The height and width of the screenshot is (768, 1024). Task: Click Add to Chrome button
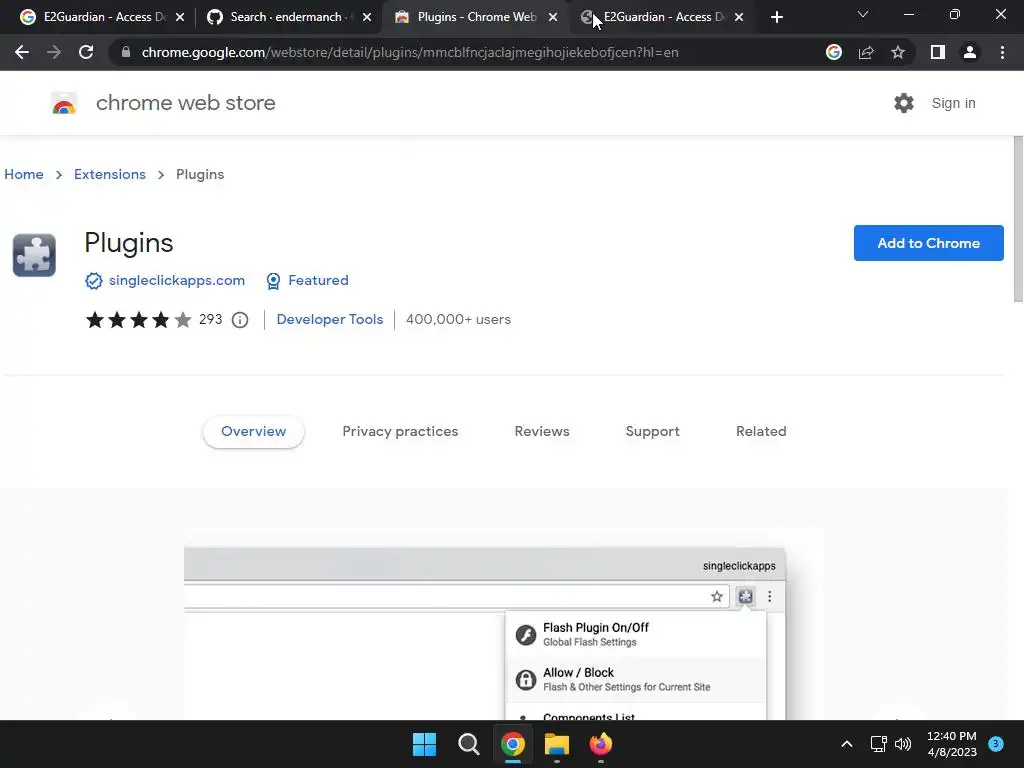tap(928, 243)
